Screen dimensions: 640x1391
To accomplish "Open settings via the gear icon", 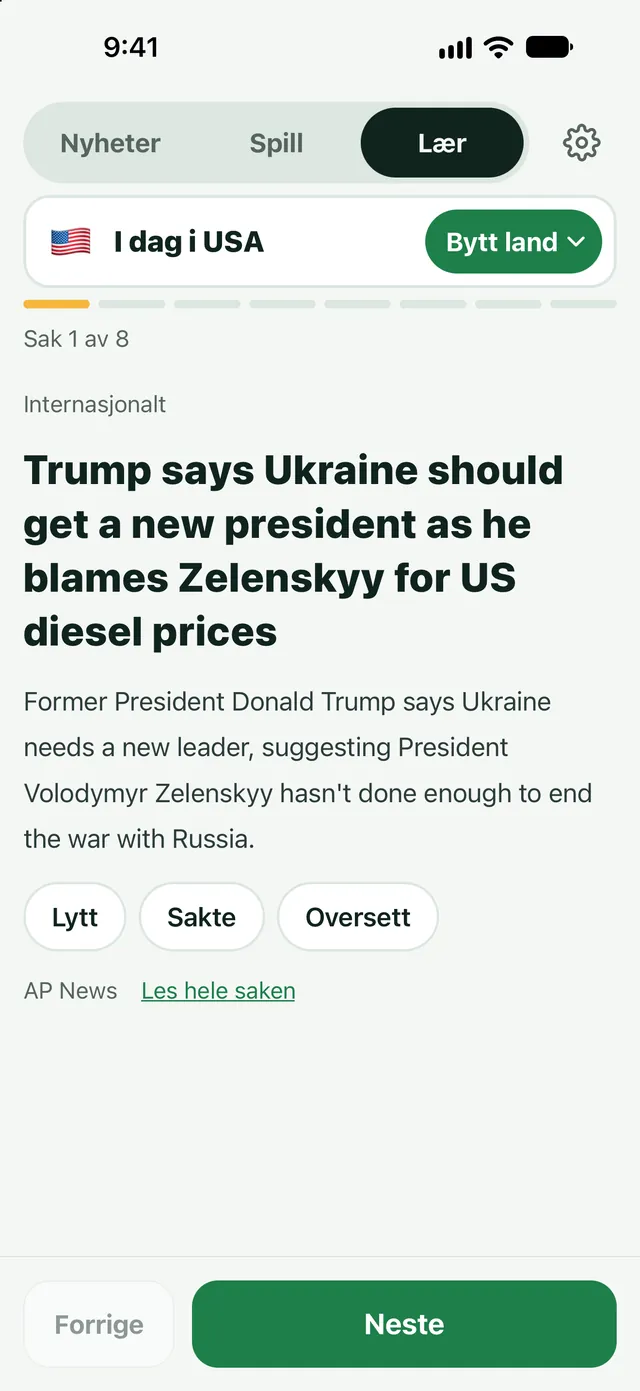I will point(581,143).
